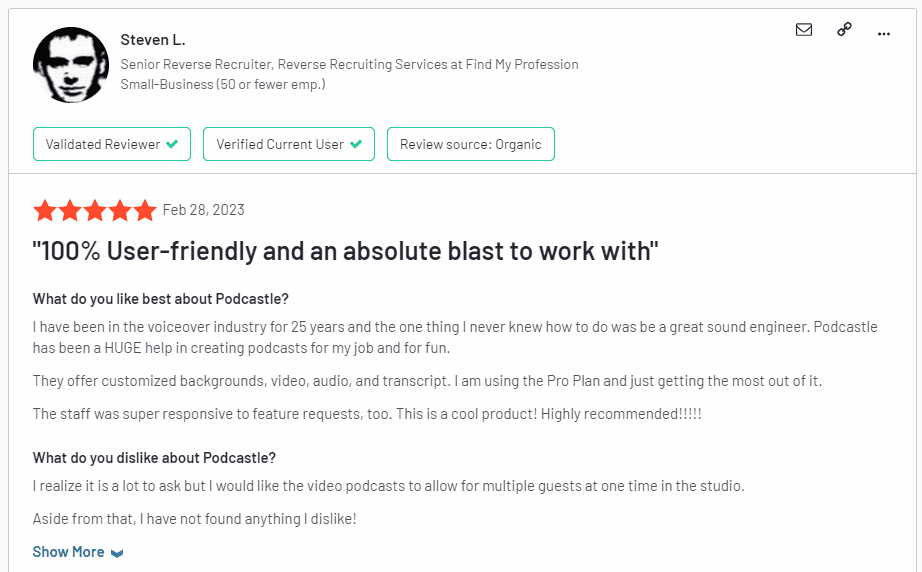
Task: Select the Verified Current User badge
Action: click(289, 144)
